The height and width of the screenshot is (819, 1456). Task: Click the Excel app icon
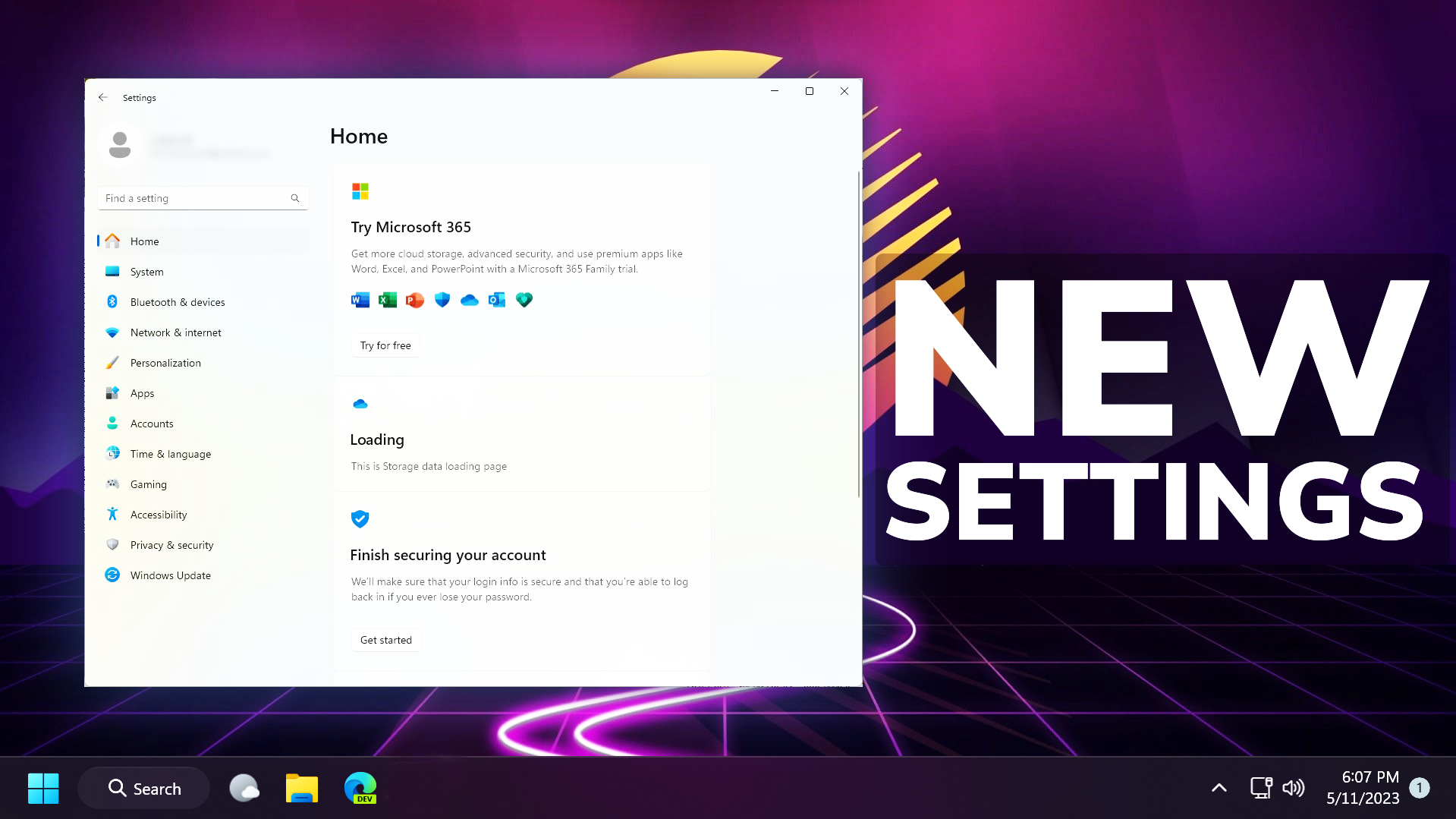[387, 300]
